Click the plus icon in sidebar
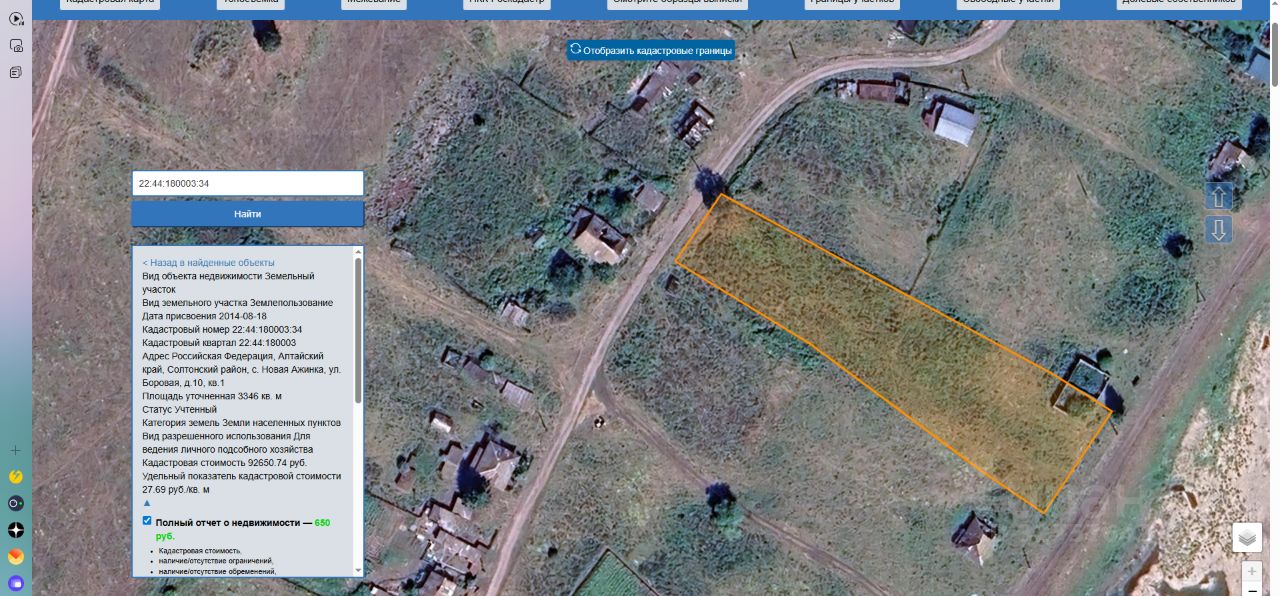 (16, 450)
